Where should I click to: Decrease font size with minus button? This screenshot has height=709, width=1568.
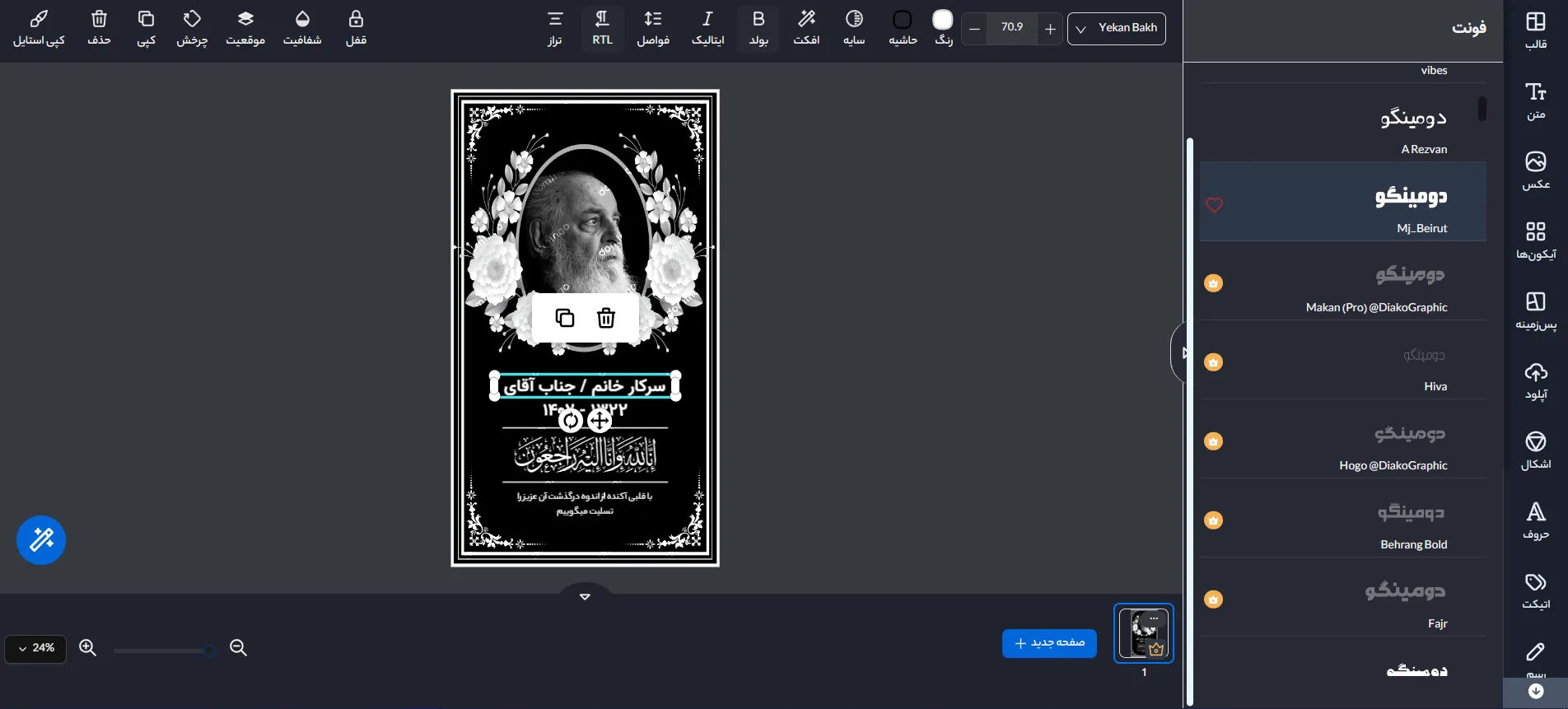tap(974, 29)
